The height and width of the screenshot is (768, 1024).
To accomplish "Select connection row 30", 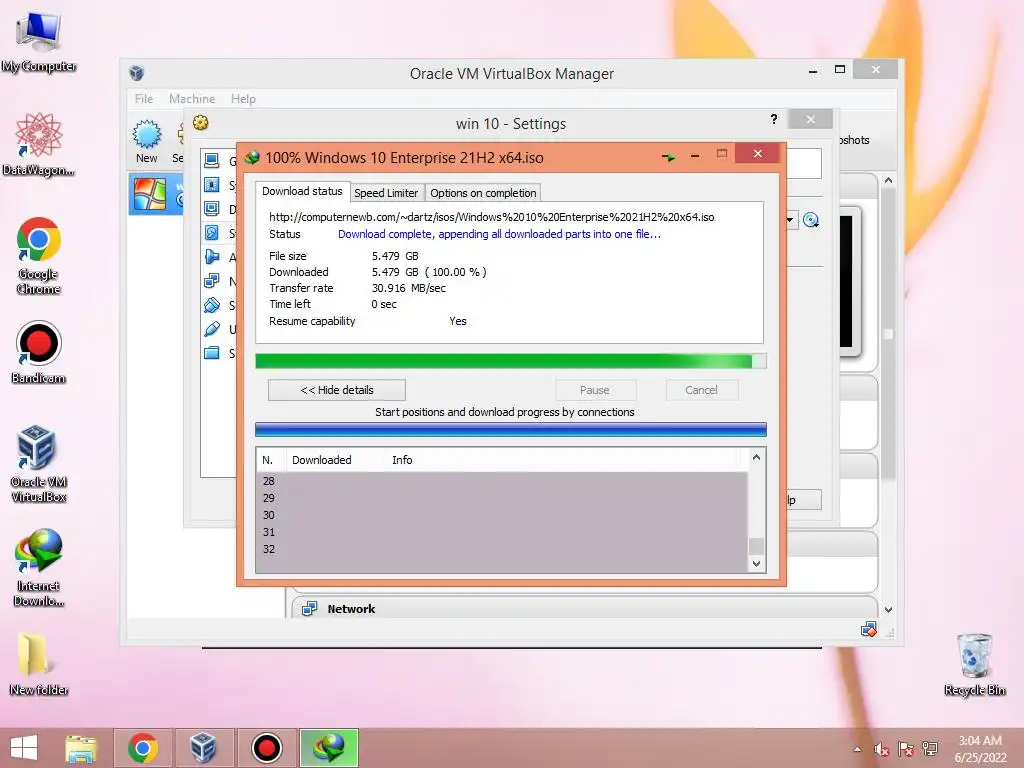I will [x=502, y=515].
